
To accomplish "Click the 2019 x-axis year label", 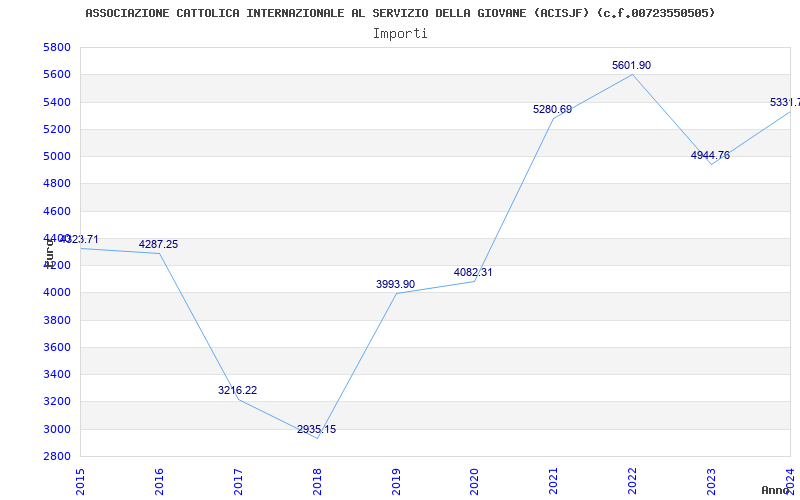I will (396, 482).
